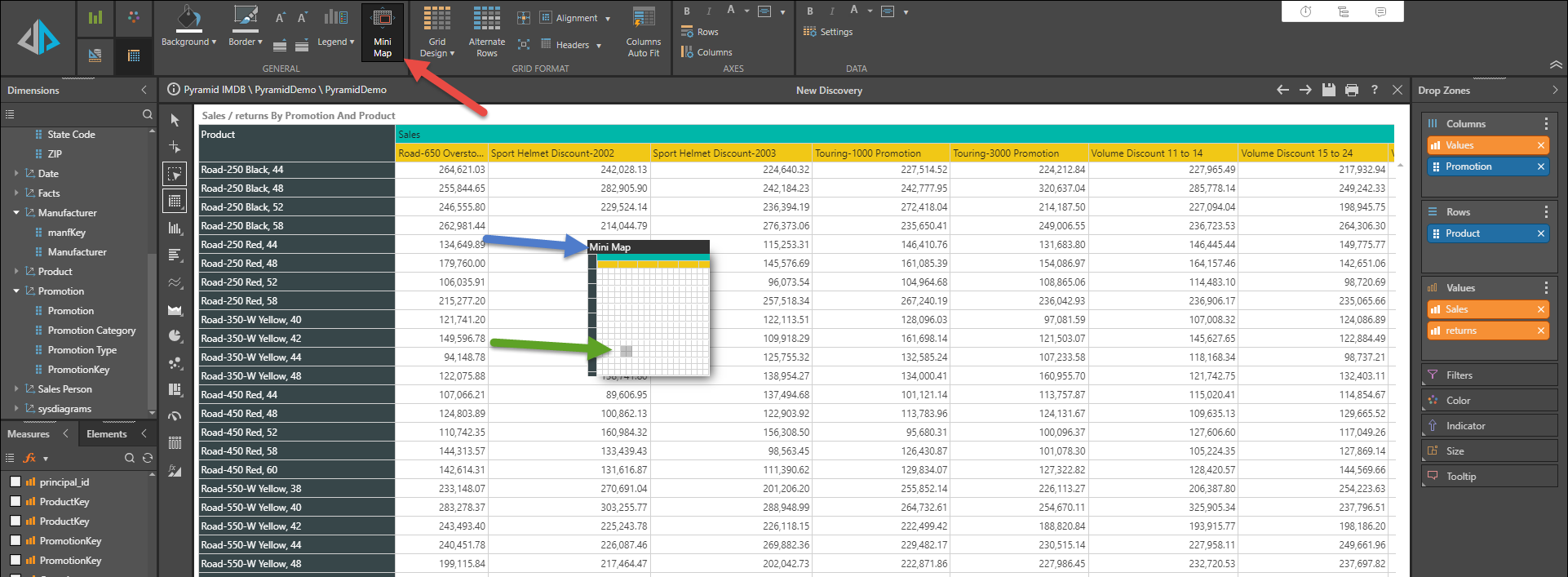Check the principal_id measure checkbox

tap(16, 482)
